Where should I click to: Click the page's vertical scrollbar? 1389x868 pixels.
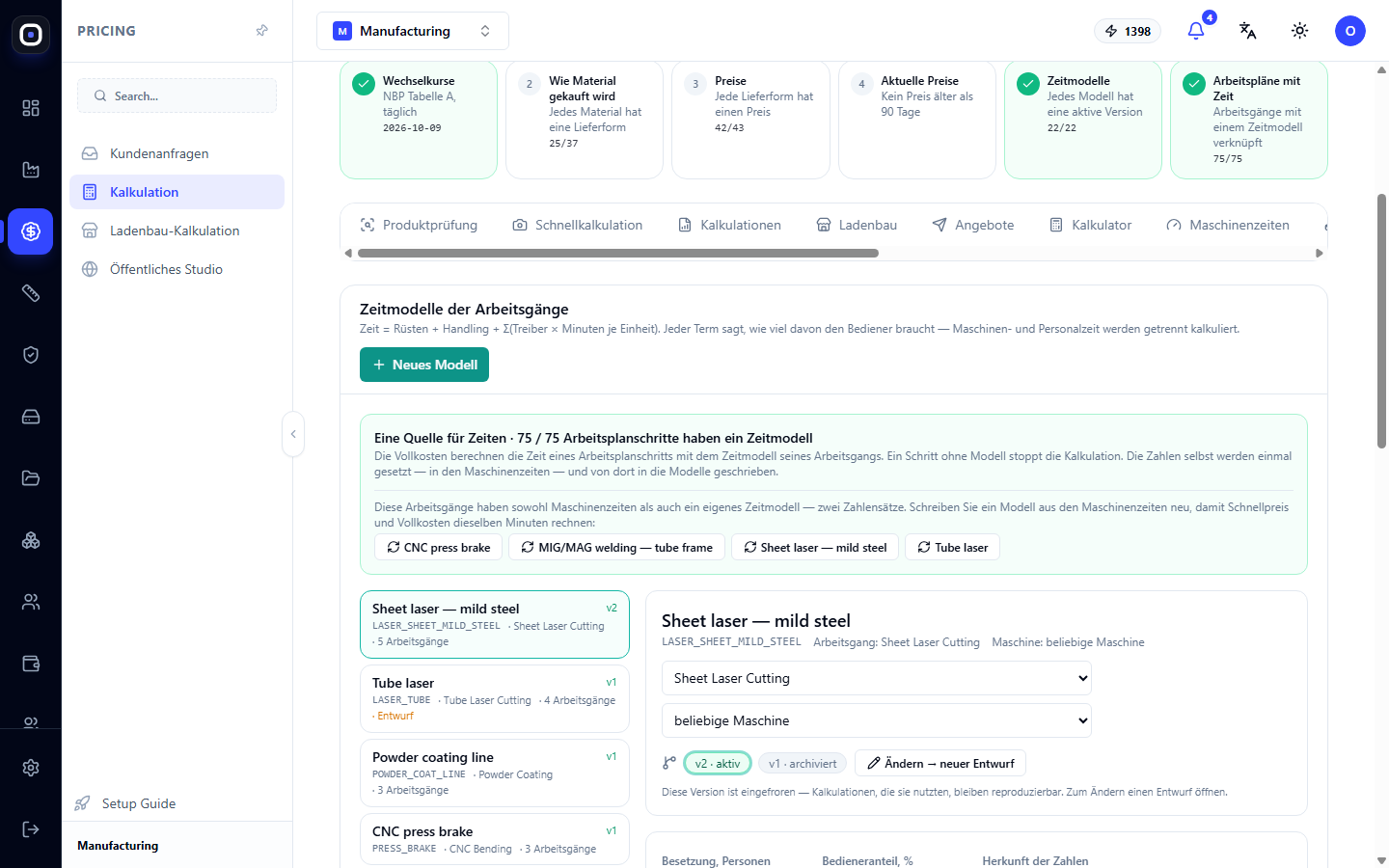1381,320
